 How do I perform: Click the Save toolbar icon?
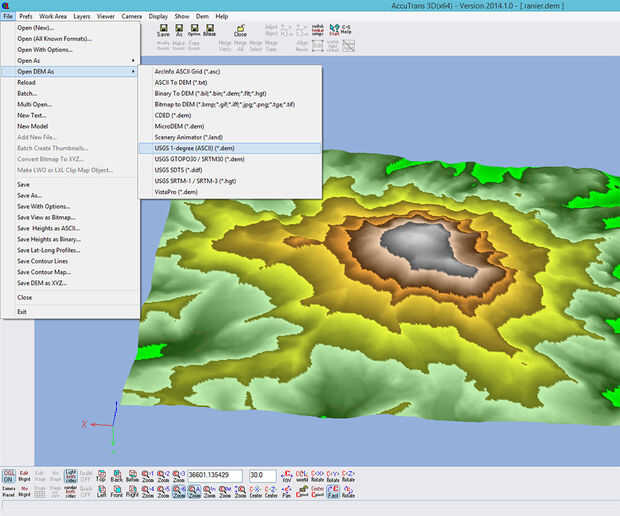coord(163,33)
